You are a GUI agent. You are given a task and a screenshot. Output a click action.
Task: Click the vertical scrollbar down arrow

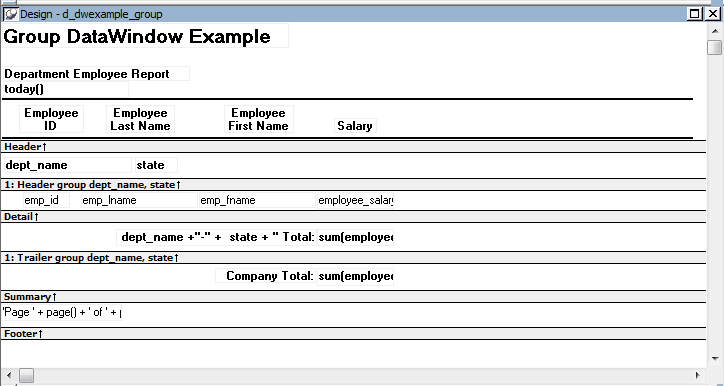coord(715,358)
